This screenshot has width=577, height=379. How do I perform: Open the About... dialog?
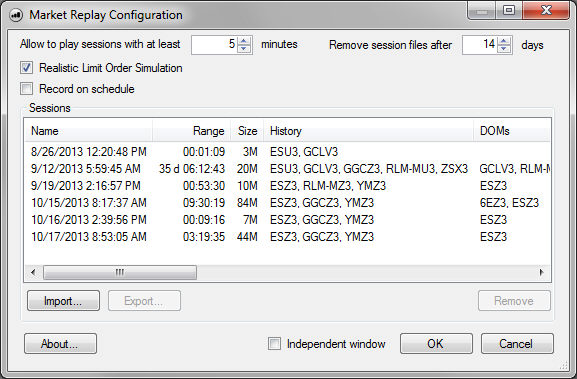click(x=60, y=344)
